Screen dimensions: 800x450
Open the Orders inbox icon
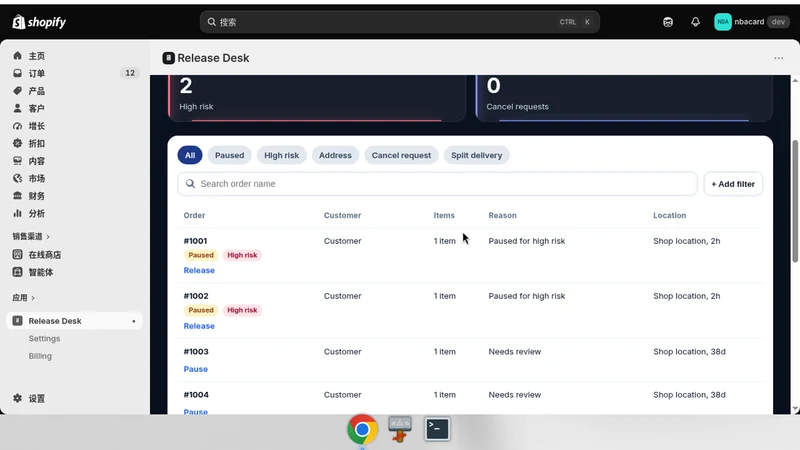17,73
